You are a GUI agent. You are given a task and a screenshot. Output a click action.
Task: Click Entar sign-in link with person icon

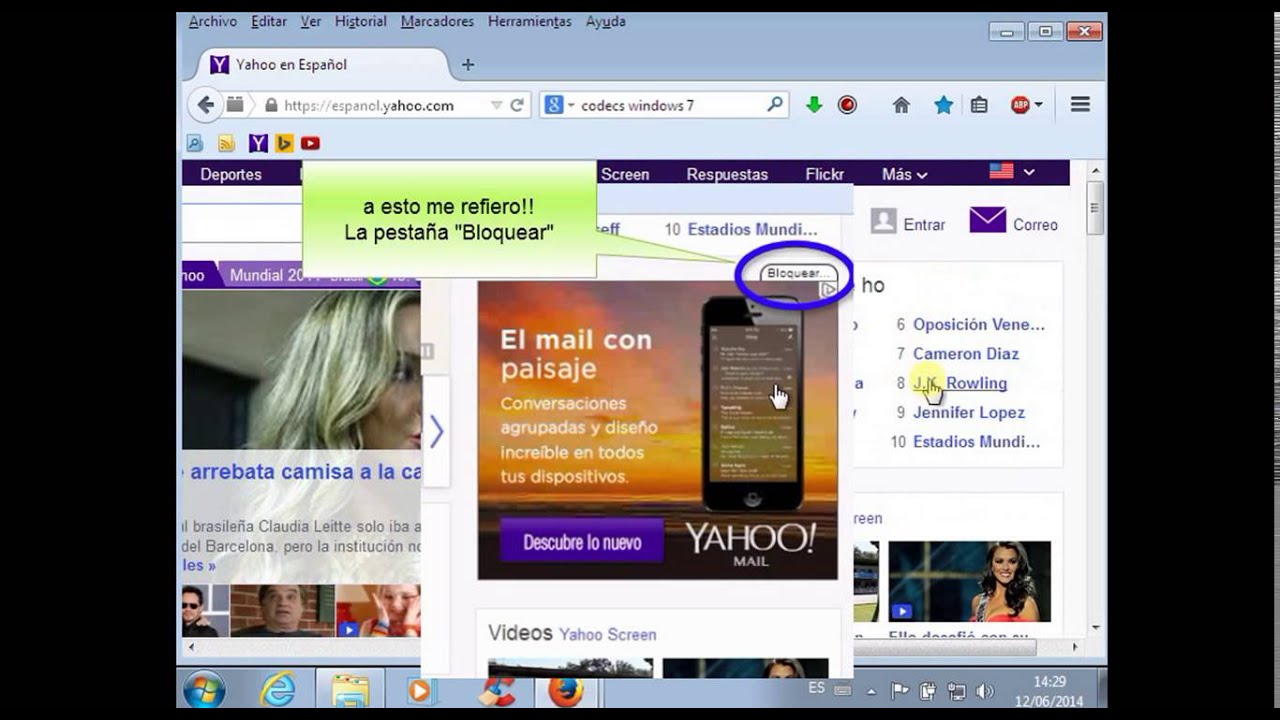point(908,223)
